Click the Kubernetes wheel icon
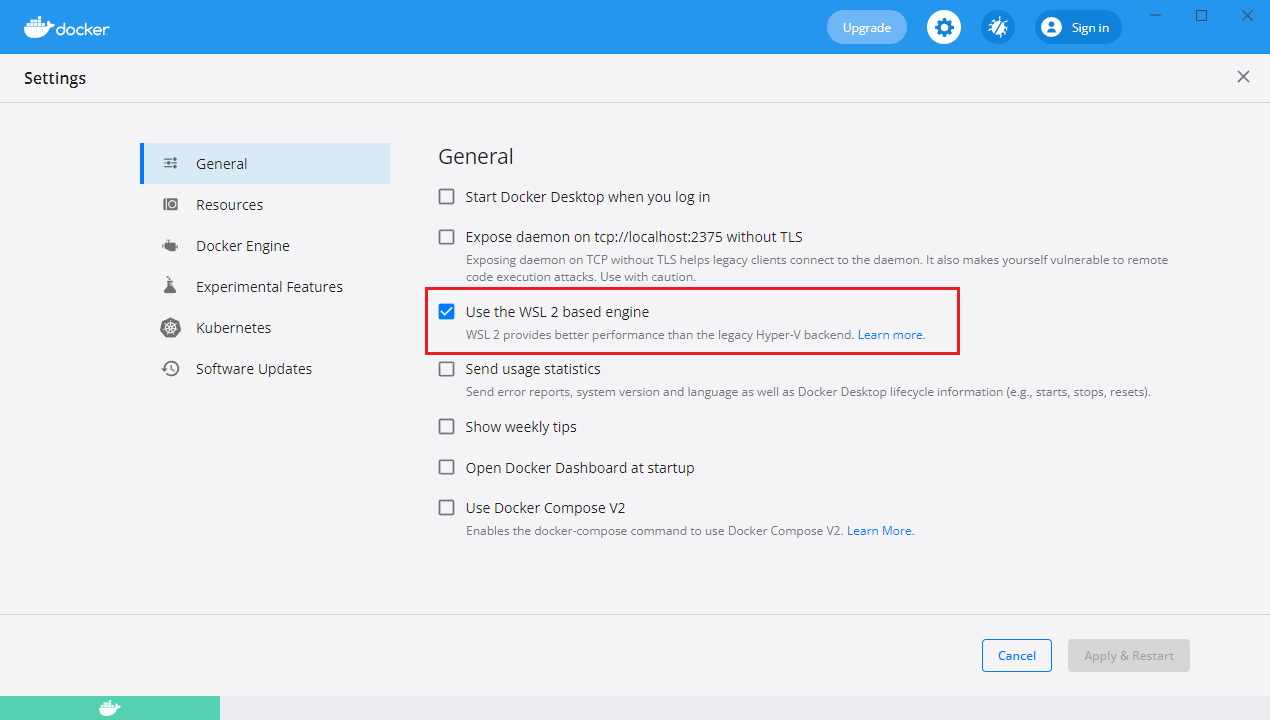The width and height of the screenshot is (1270, 720). click(171, 328)
